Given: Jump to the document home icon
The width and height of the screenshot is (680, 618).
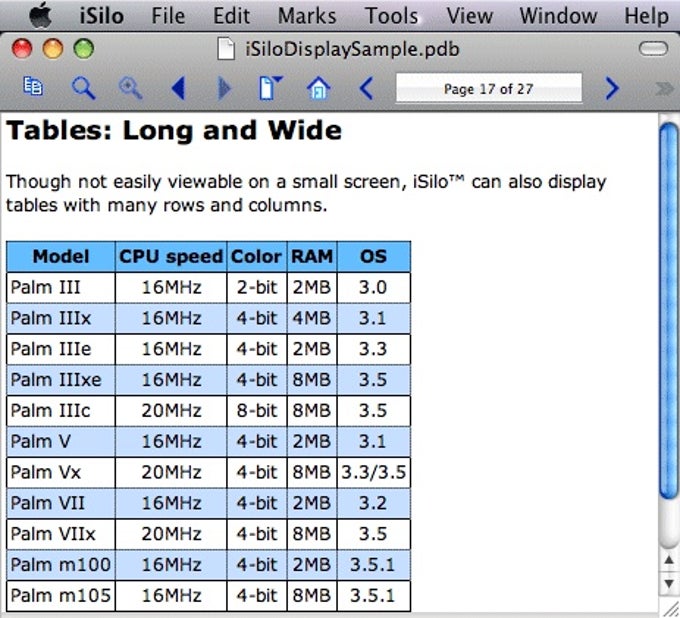Looking at the screenshot, I should coord(318,88).
